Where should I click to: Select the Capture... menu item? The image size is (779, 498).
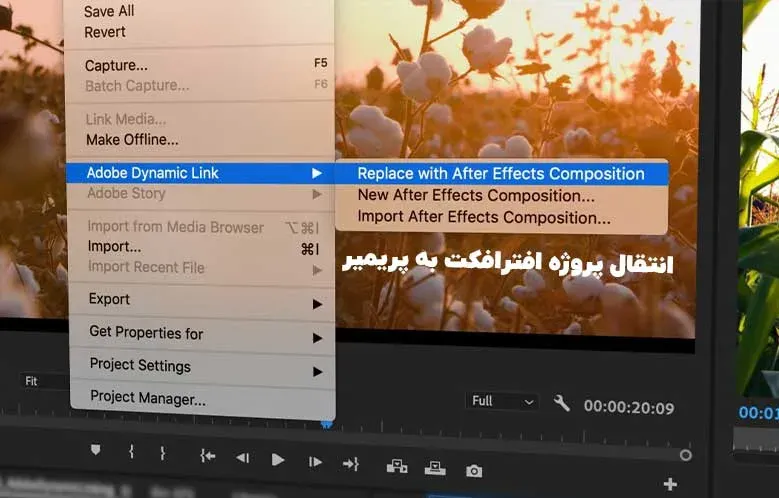point(199,65)
